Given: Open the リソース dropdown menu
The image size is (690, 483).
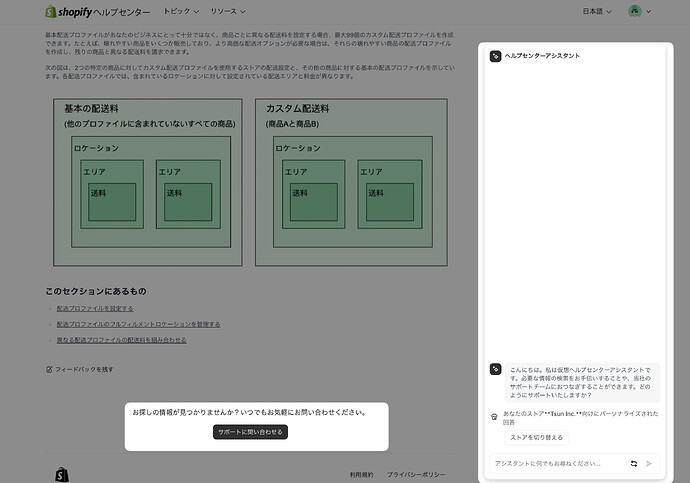Looking at the screenshot, I should (228, 11).
